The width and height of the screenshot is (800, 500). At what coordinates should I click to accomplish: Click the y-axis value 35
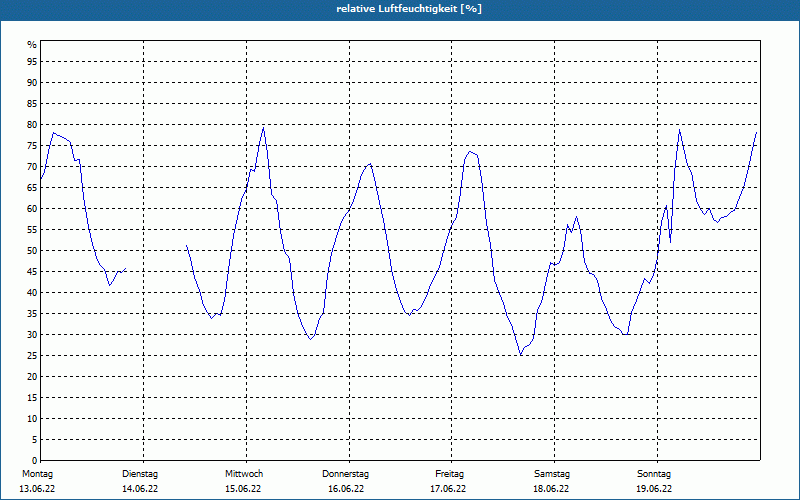point(32,314)
